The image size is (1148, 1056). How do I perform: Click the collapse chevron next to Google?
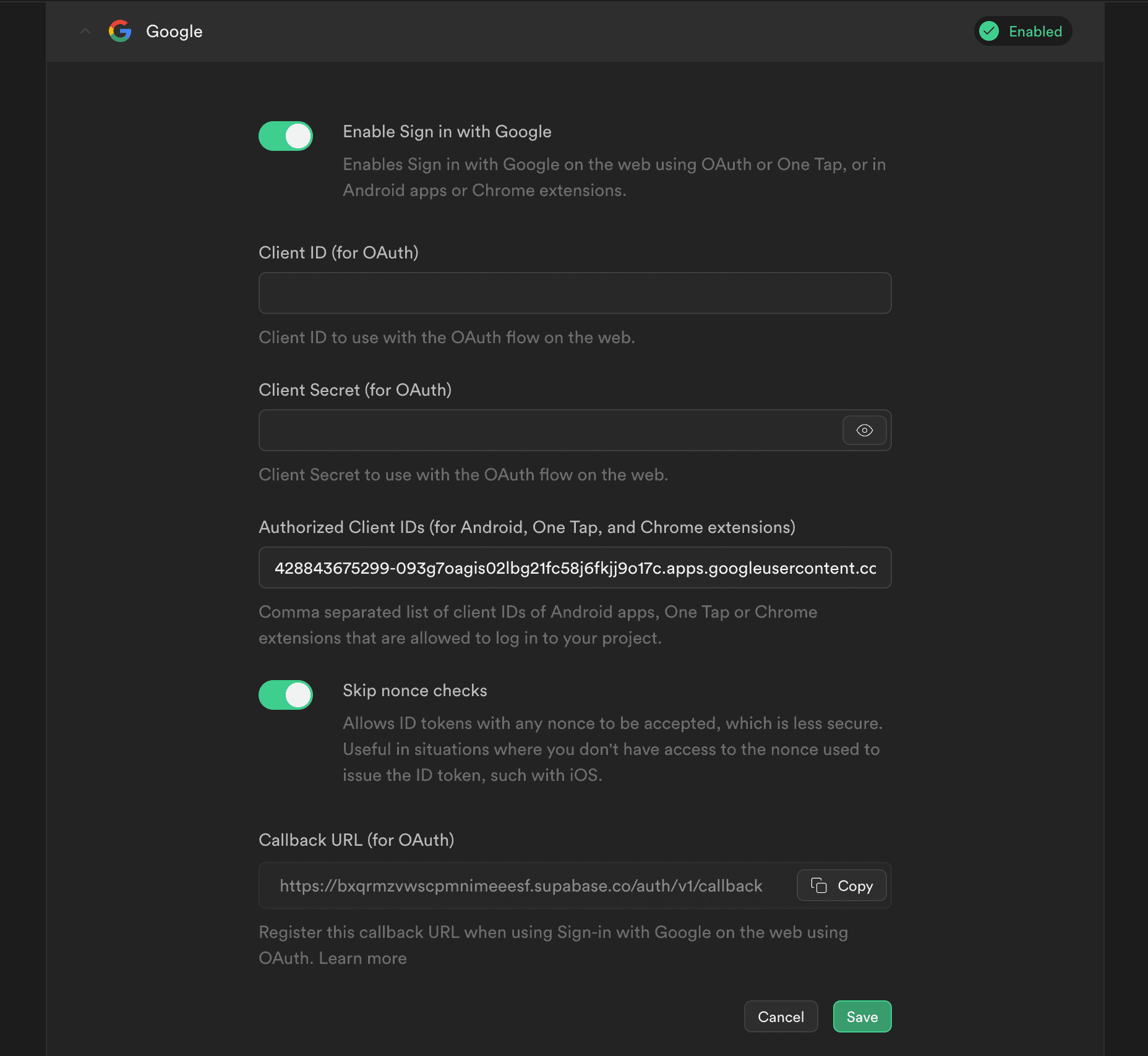point(85,31)
